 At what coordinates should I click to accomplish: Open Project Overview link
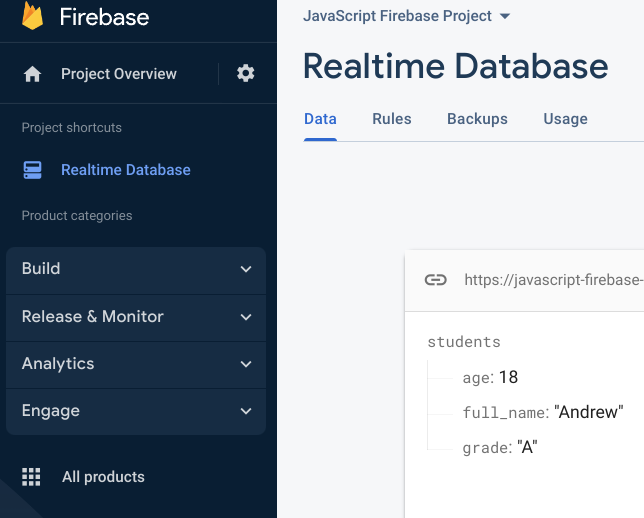click(118, 74)
